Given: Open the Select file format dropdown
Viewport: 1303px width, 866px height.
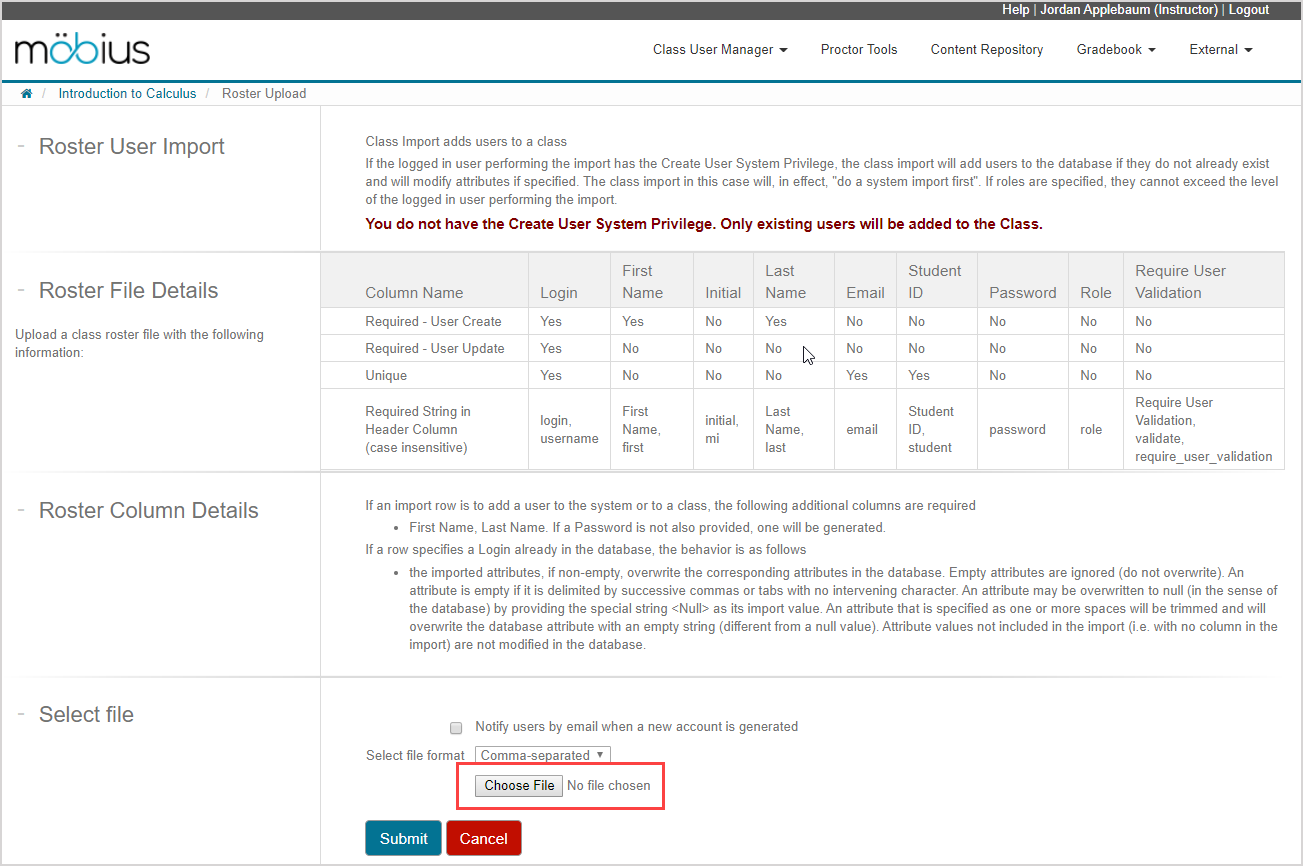Looking at the screenshot, I should tap(542, 756).
